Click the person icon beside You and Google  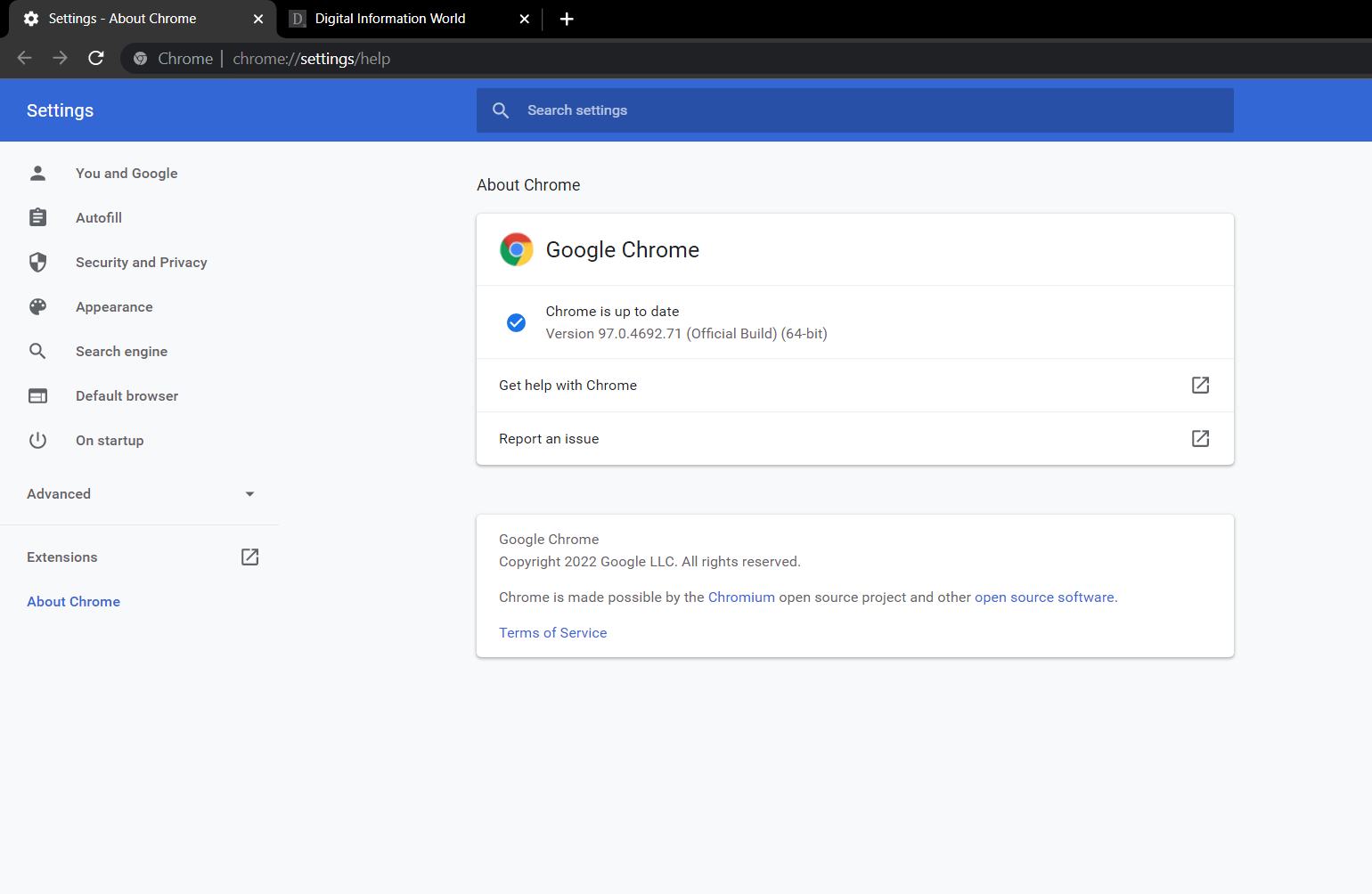(37, 173)
